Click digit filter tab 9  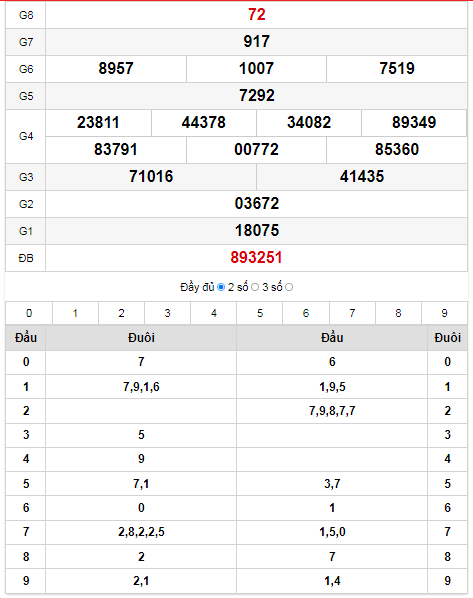444,313
